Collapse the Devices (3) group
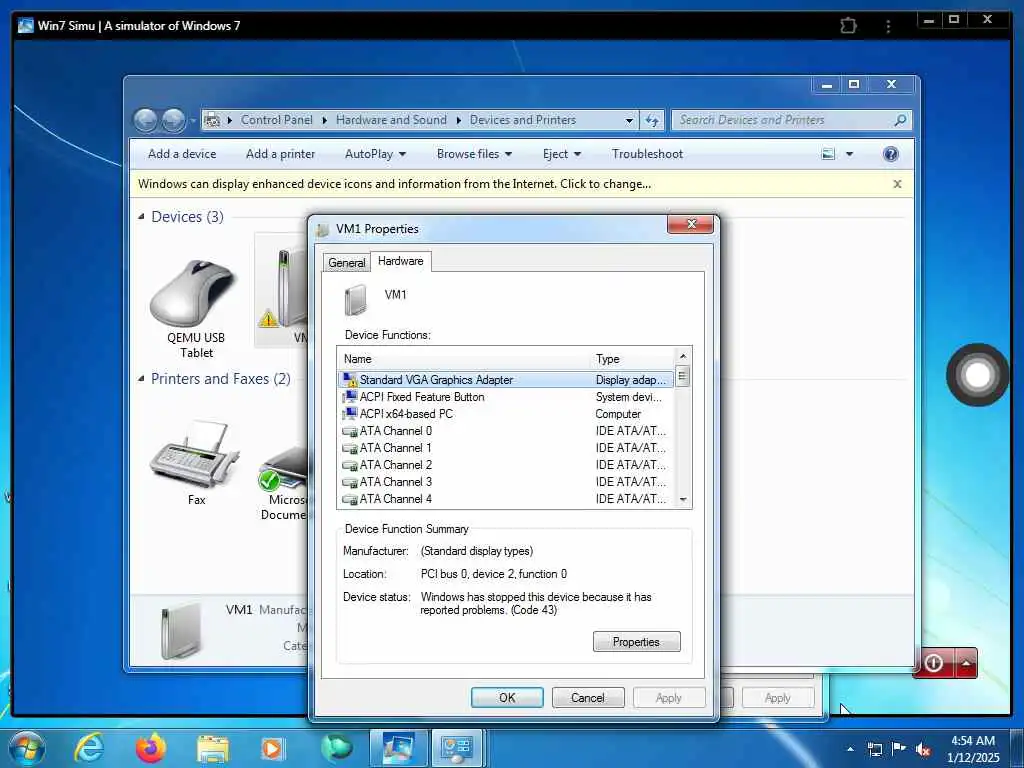 (141, 216)
